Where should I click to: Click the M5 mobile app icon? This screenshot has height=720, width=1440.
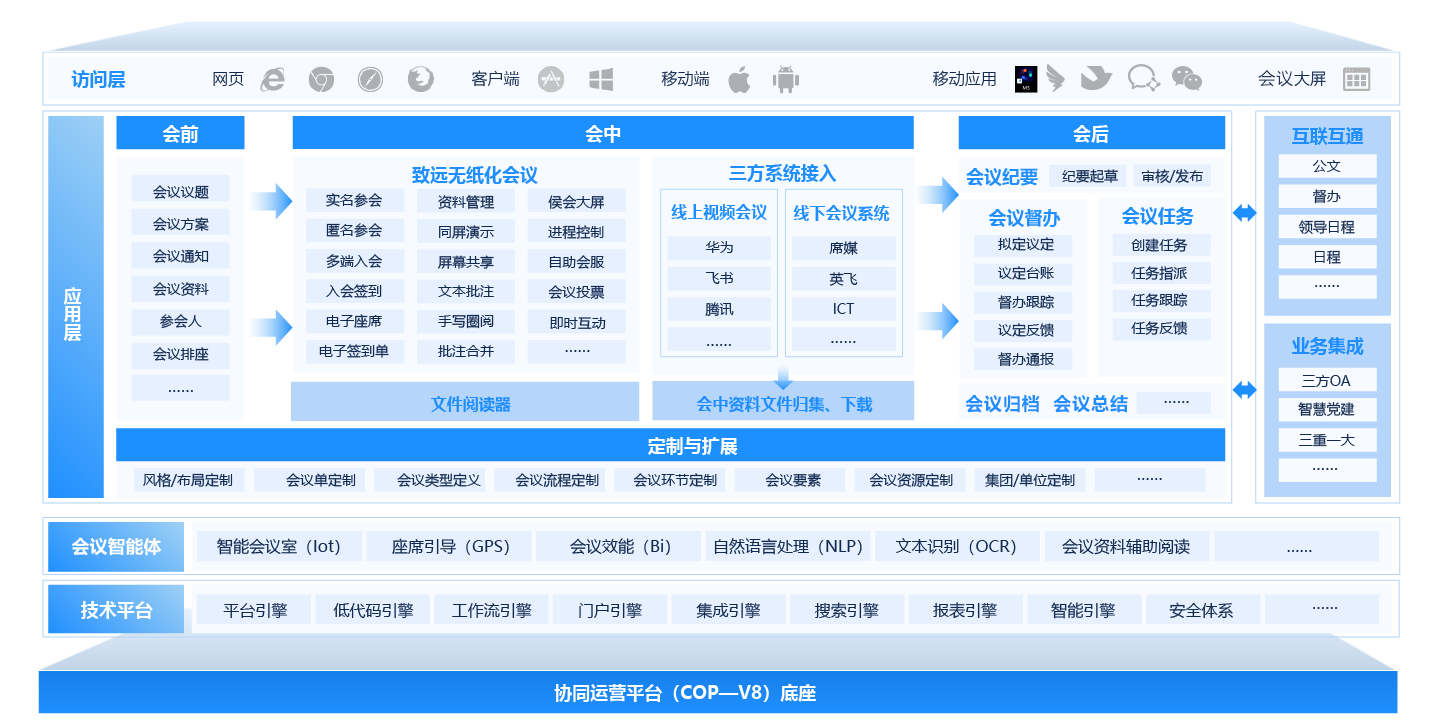pyautogui.click(x=1026, y=79)
